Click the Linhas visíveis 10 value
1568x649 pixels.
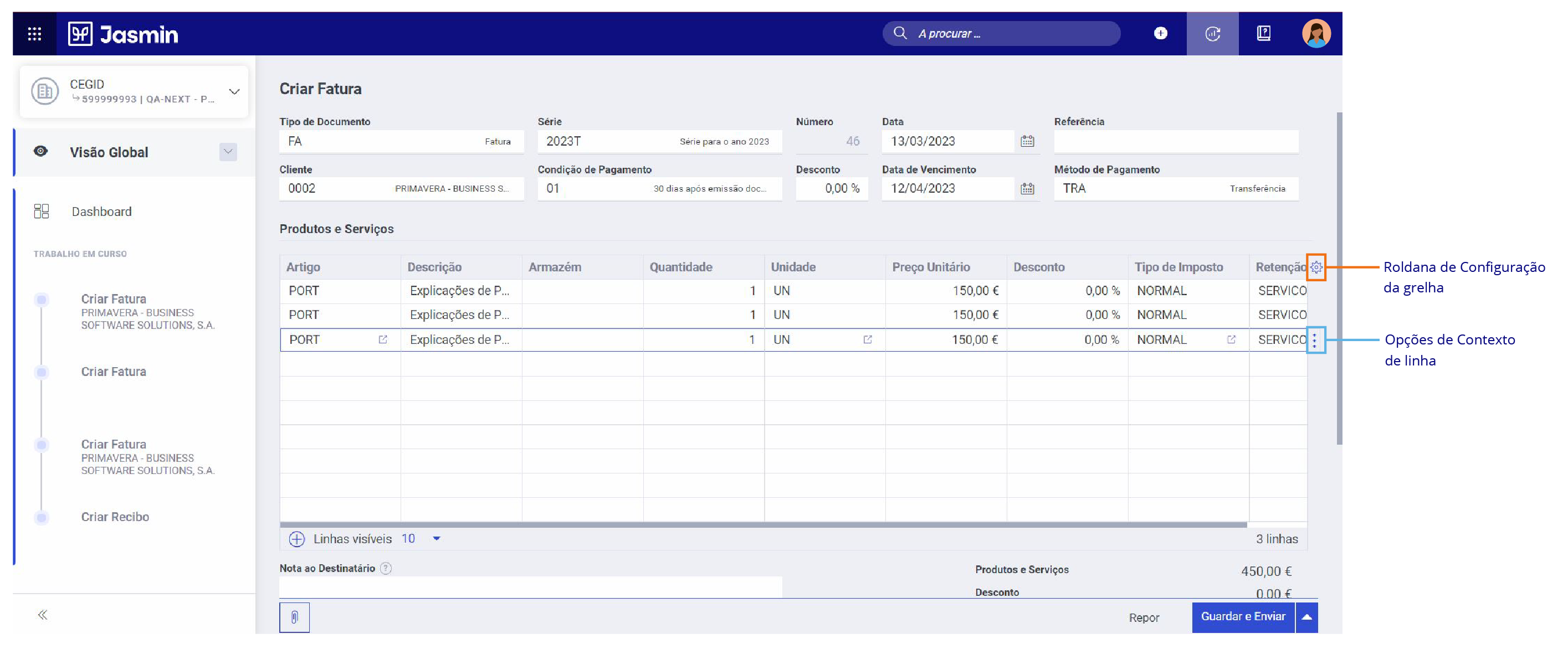coord(408,539)
